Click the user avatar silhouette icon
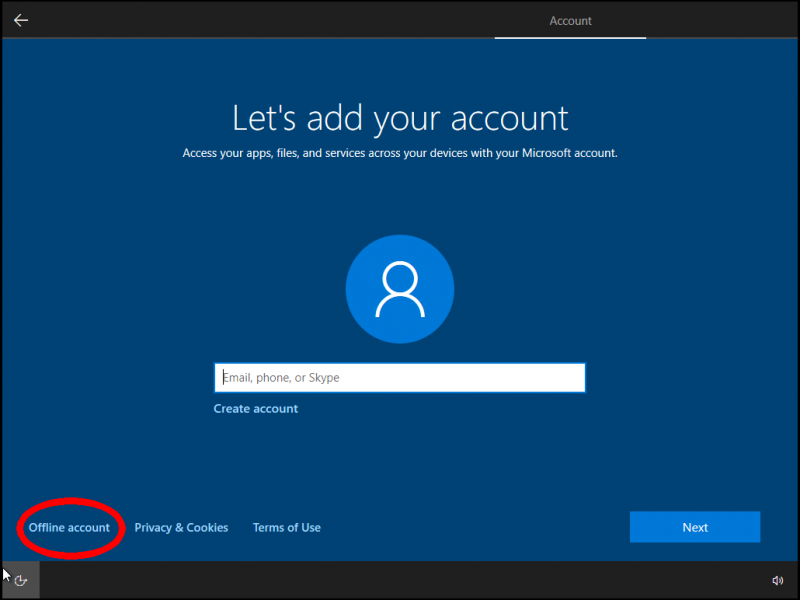 (400, 290)
